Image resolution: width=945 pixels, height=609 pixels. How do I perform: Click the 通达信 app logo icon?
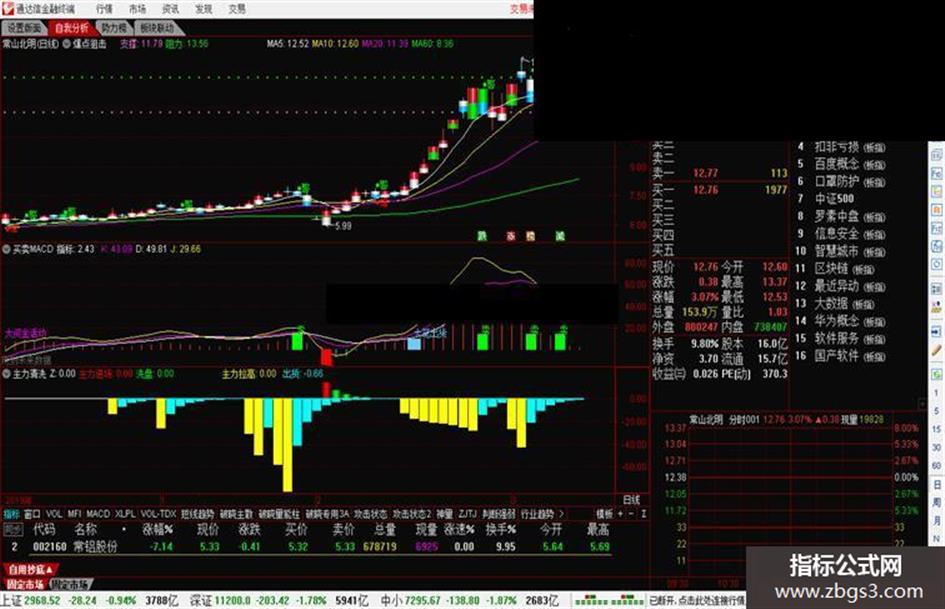[x=8, y=8]
